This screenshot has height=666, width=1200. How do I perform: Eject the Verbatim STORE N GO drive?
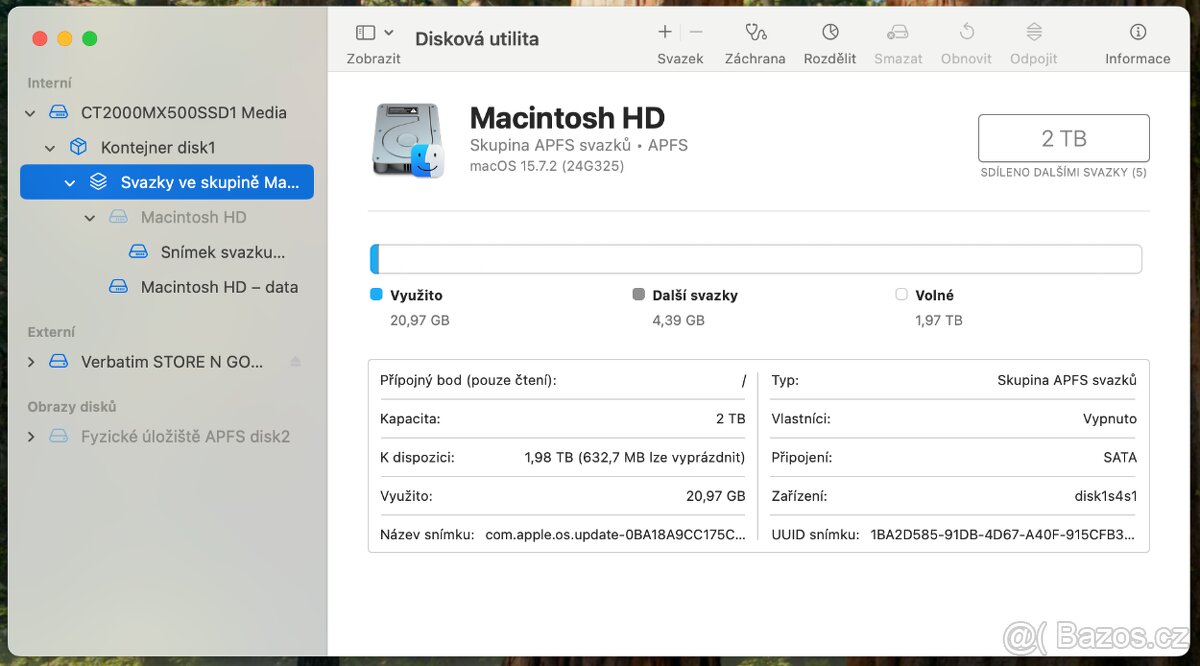tap(295, 361)
